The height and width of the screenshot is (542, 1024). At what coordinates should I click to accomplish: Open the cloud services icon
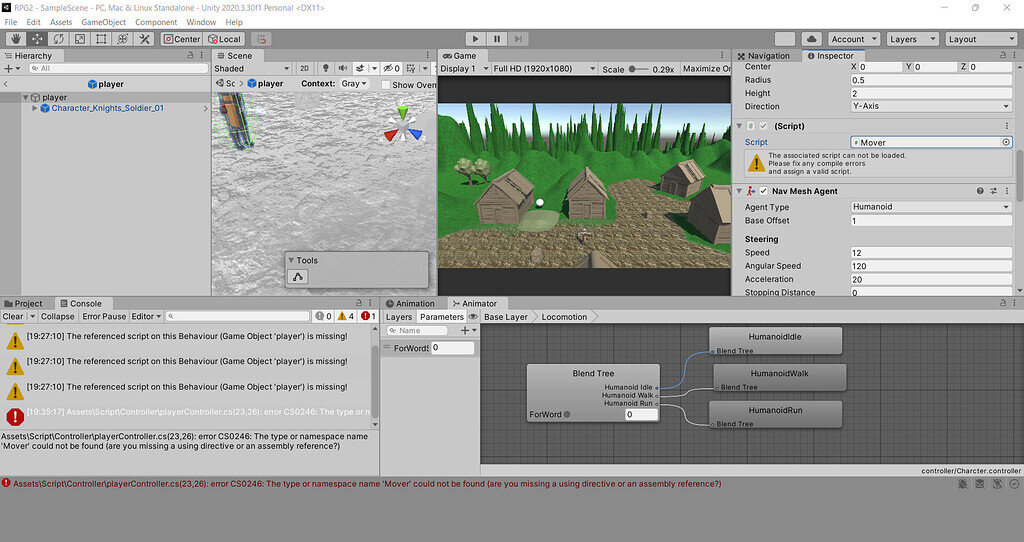click(812, 39)
